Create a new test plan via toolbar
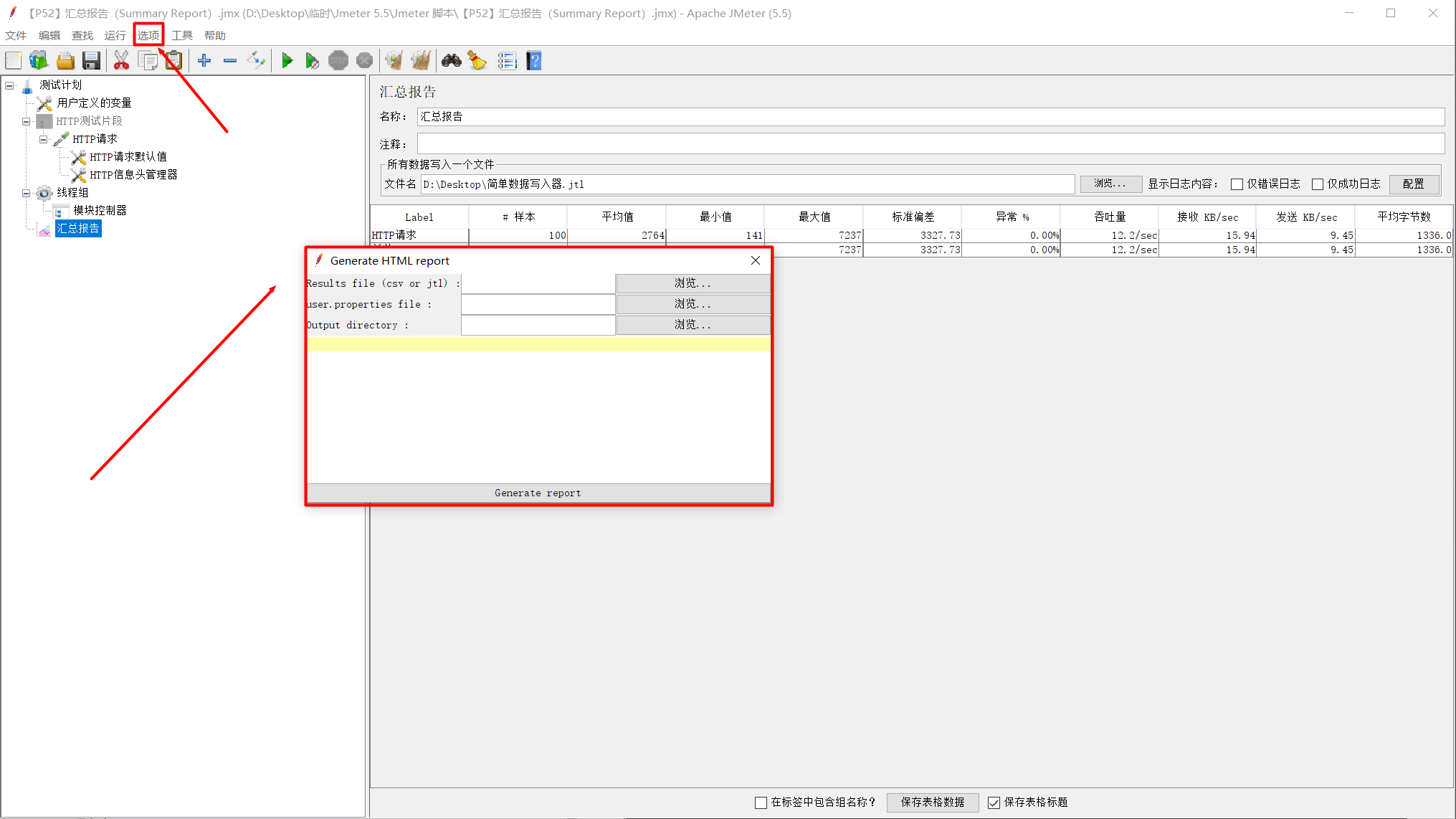1456x819 pixels. (x=14, y=61)
